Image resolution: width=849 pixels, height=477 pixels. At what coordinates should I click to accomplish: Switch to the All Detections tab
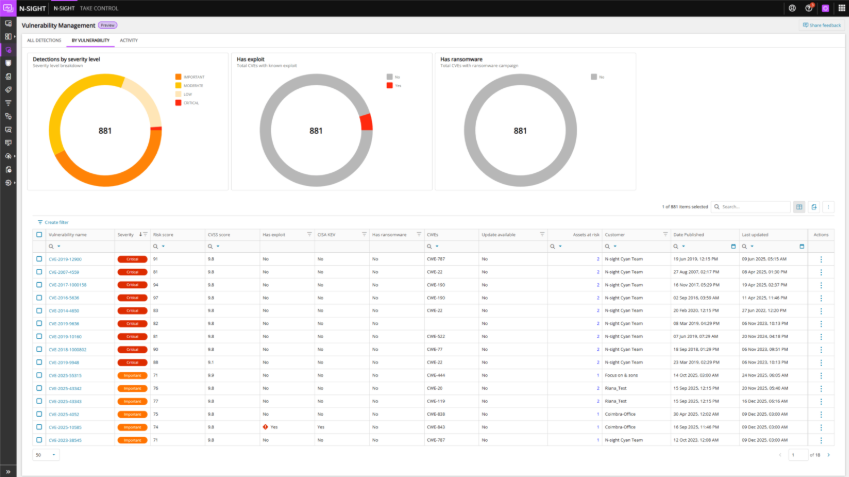[x=44, y=40]
